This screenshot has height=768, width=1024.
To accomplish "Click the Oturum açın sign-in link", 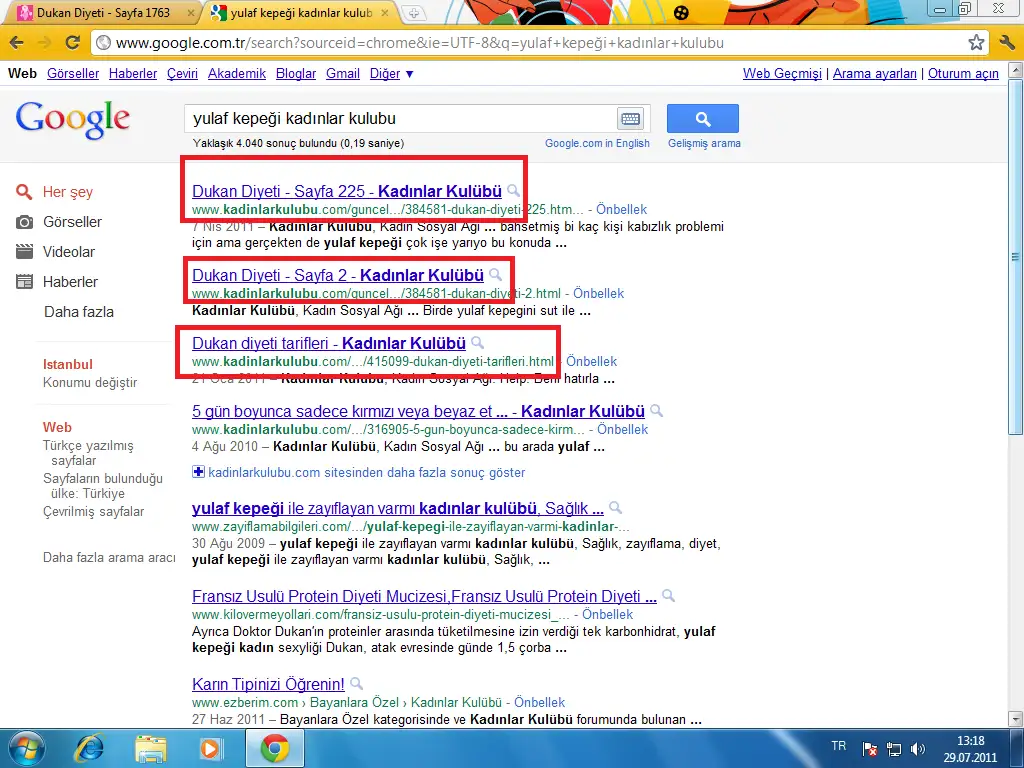I will [963, 74].
